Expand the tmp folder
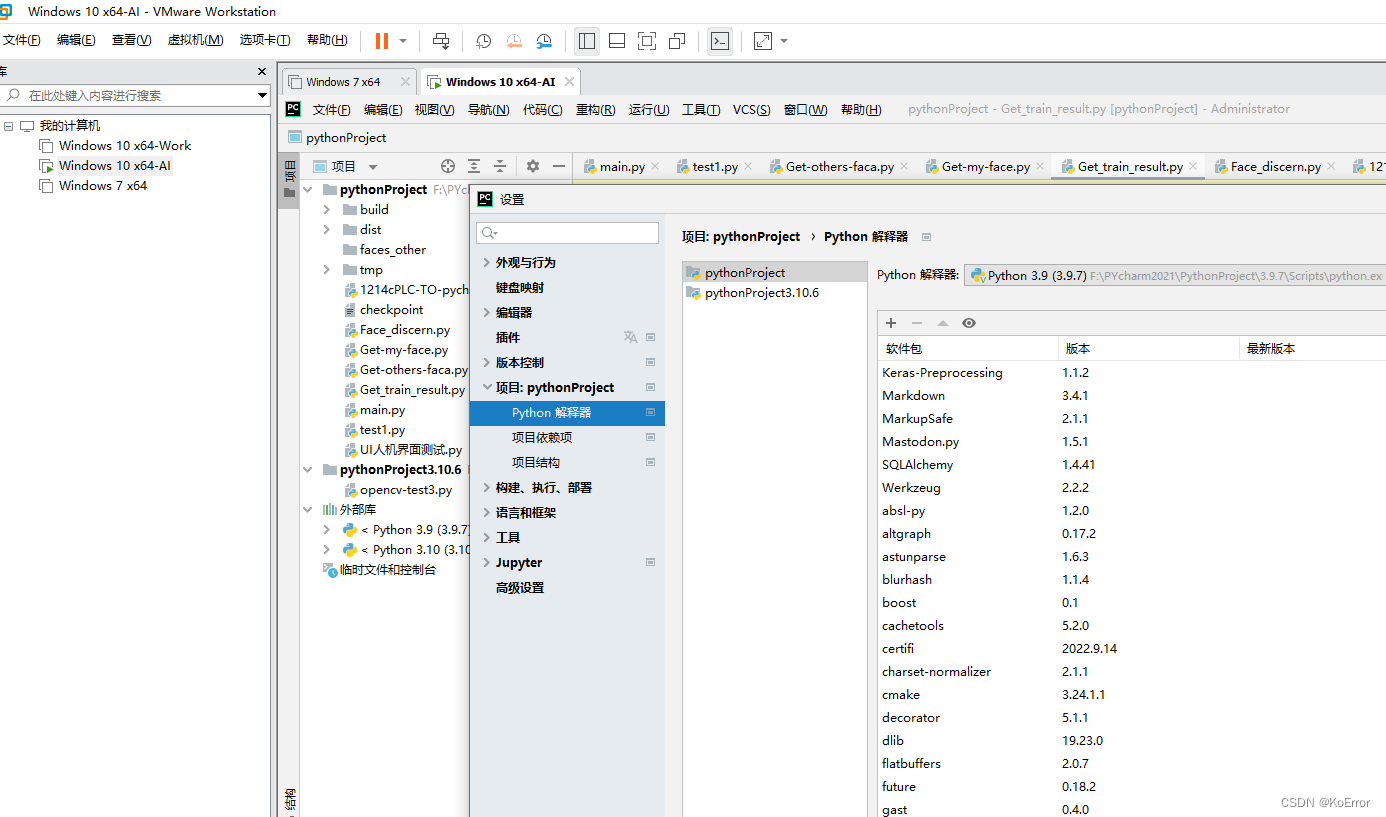 (327, 270)
